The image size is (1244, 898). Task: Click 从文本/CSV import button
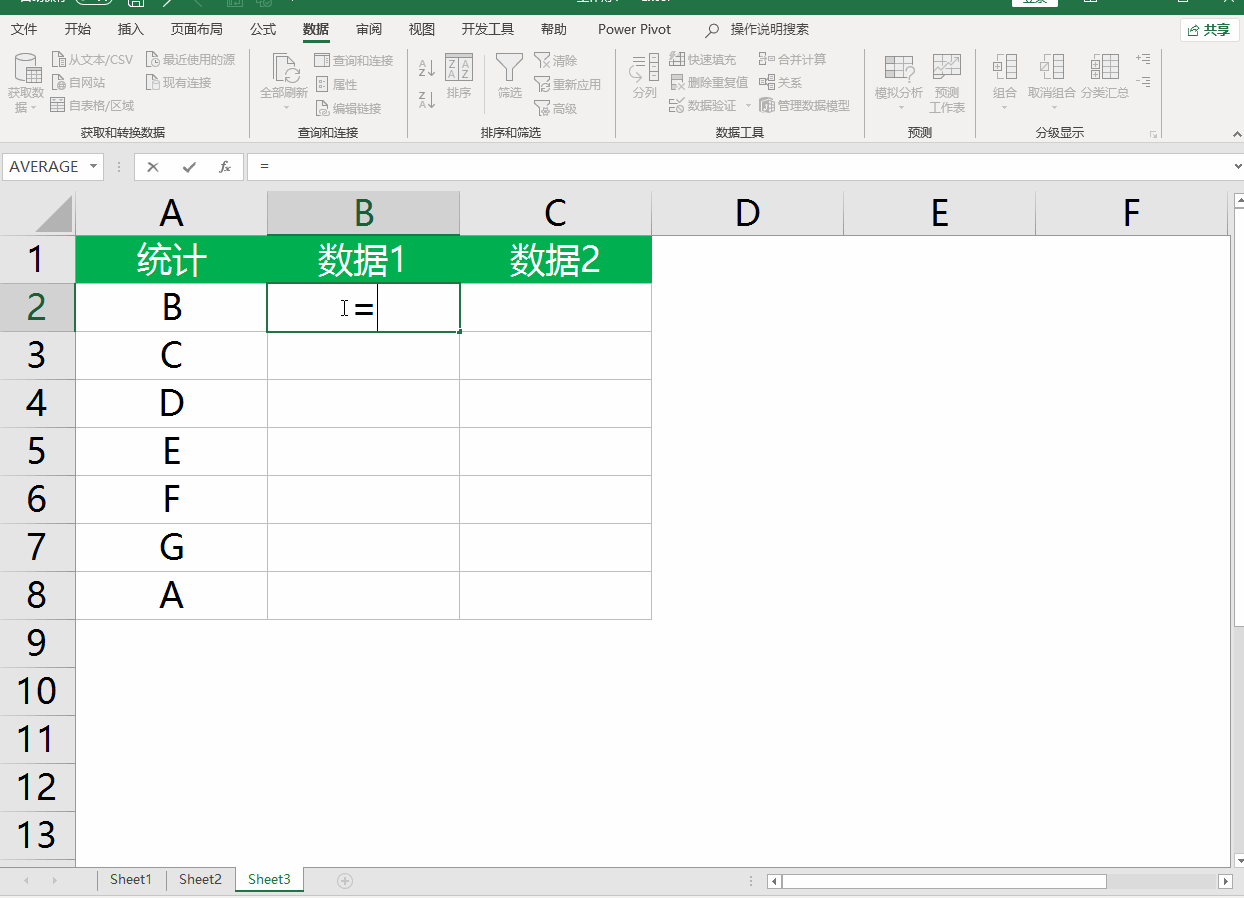(x=92, y=60)
